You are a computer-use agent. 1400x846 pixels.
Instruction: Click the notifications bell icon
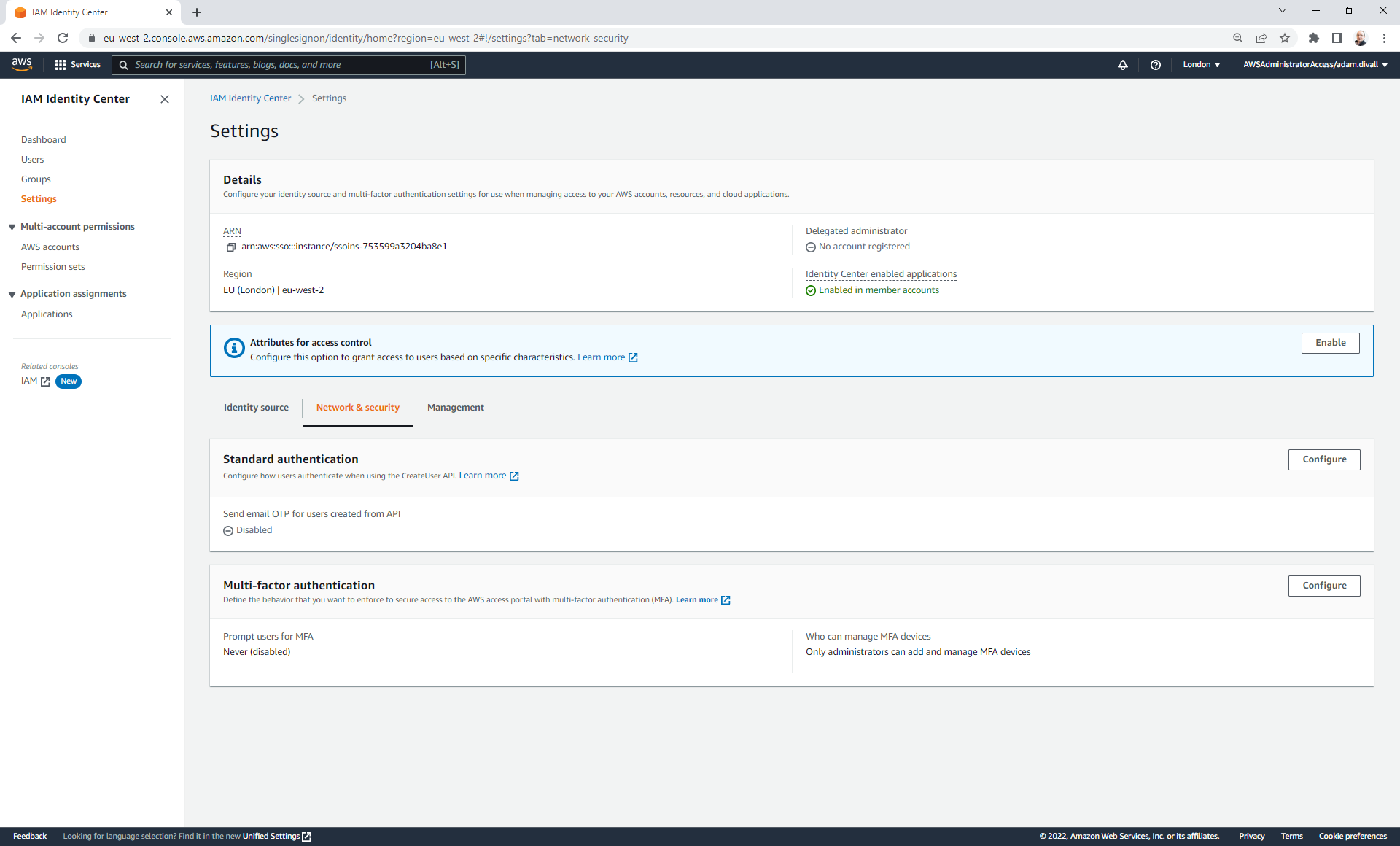pyautogui.click(x=1123, y=65)
